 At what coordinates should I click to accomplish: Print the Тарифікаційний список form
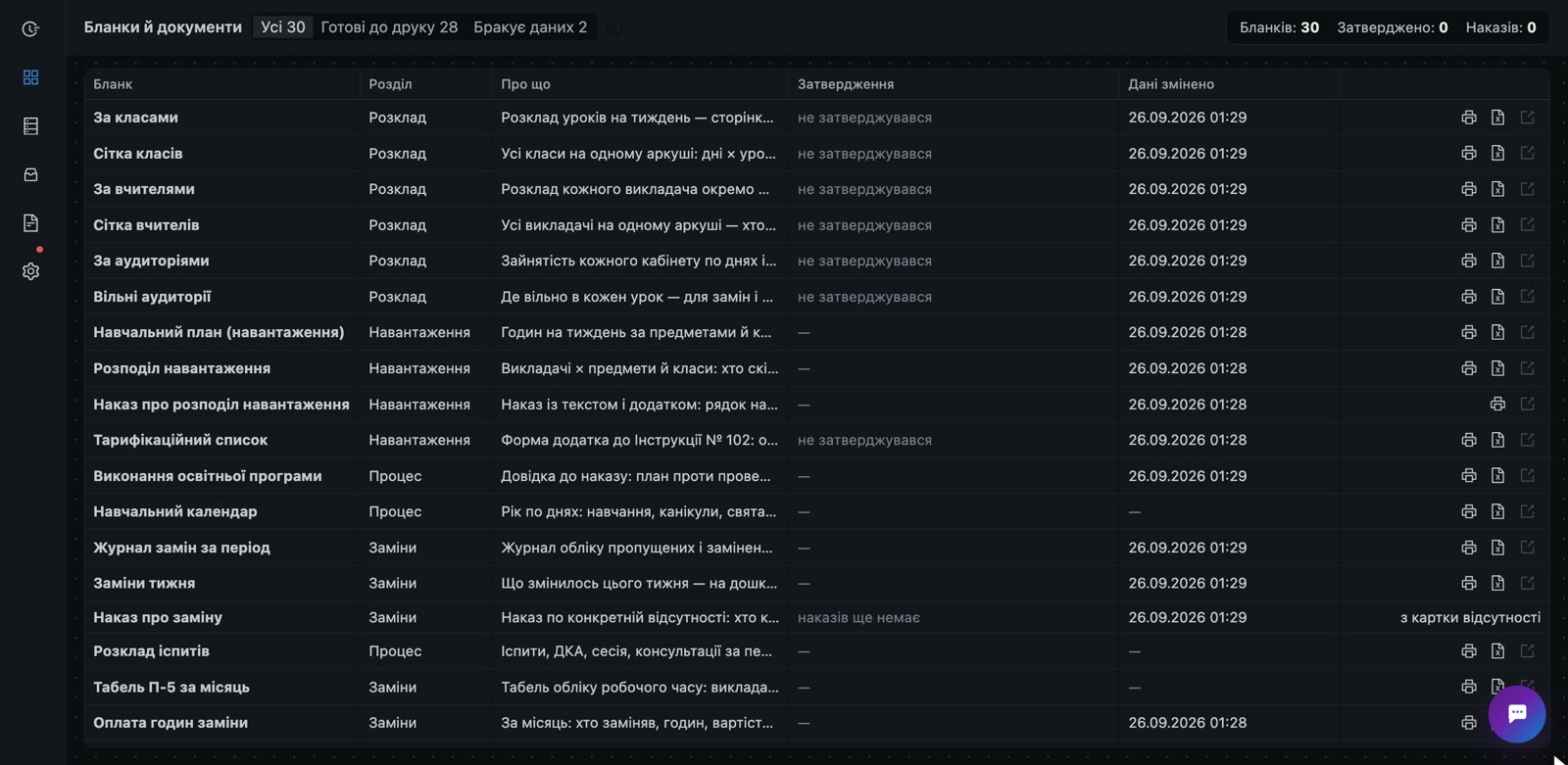tap(1468, 440)
